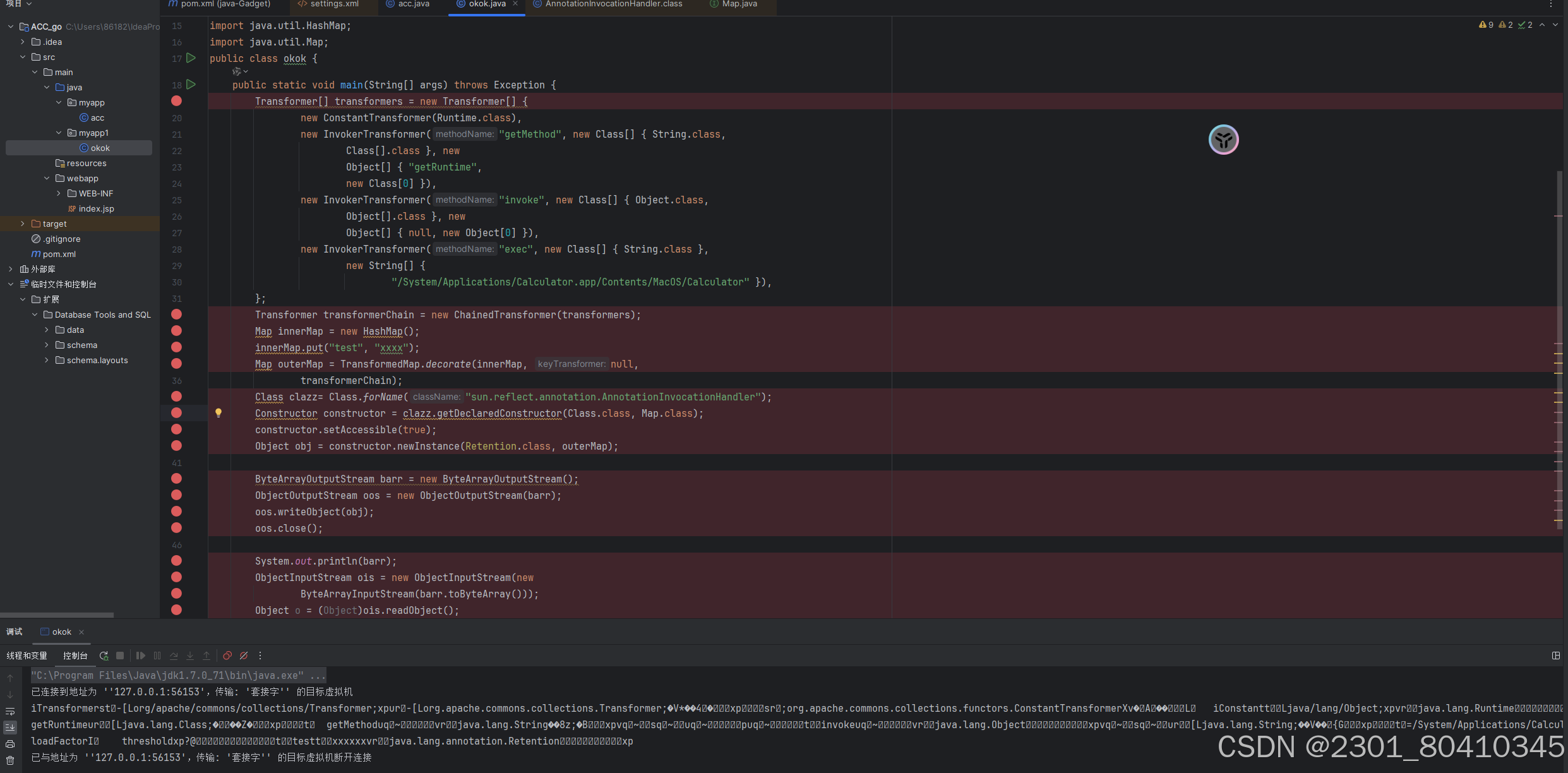This screenshot has height=773, width=1568.
Task: Click the Mute Breakpoints icon
Action: pos(244,656)
